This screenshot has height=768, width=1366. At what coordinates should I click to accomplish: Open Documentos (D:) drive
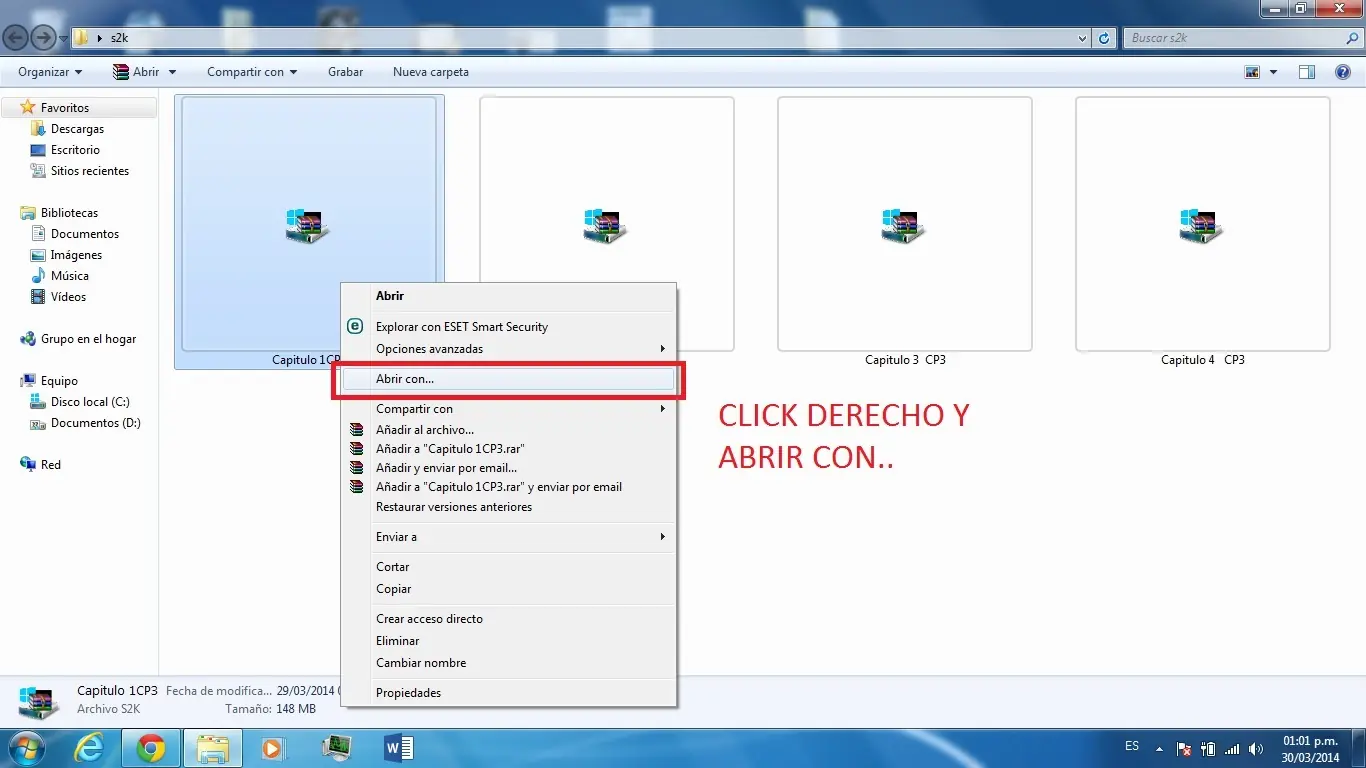tap(95, 423)
